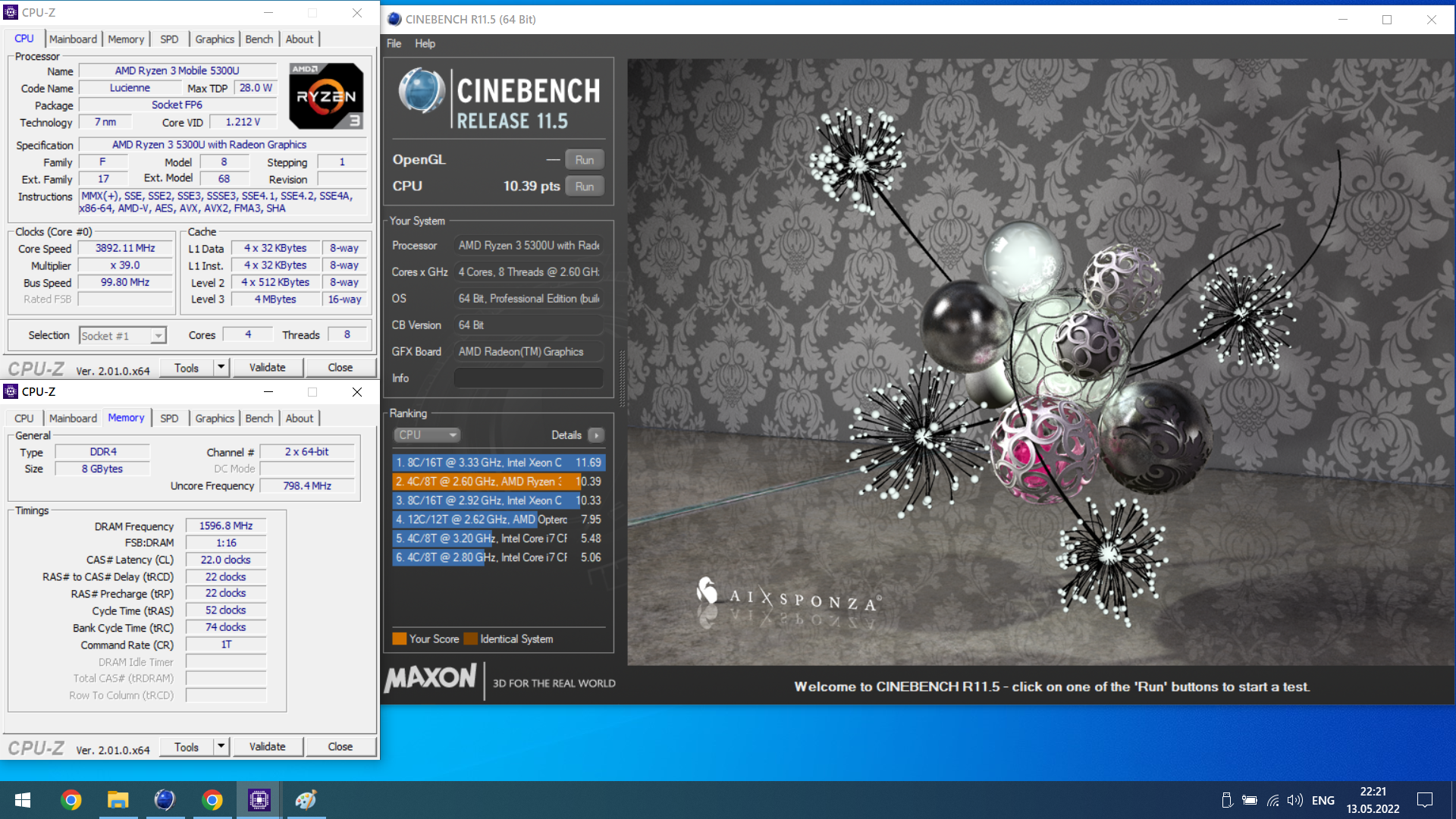Select ranking row 3 Xeon 10.33

click(499, 500)
